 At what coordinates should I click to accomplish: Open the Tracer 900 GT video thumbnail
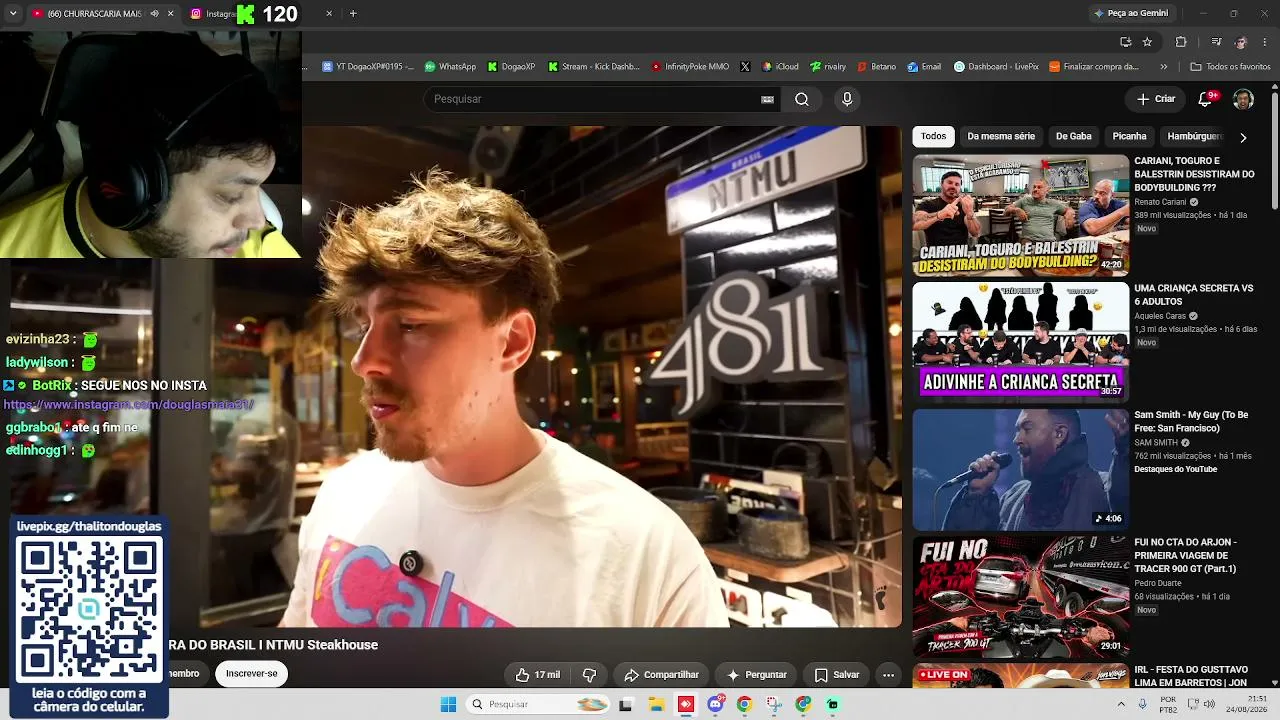pos(1020,596)
